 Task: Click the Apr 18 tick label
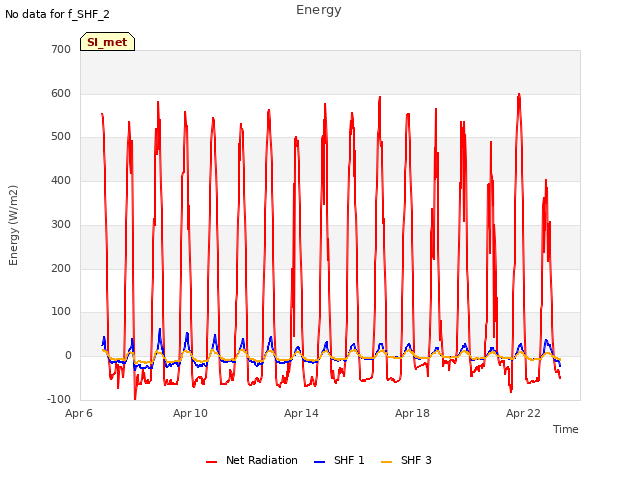412,413
